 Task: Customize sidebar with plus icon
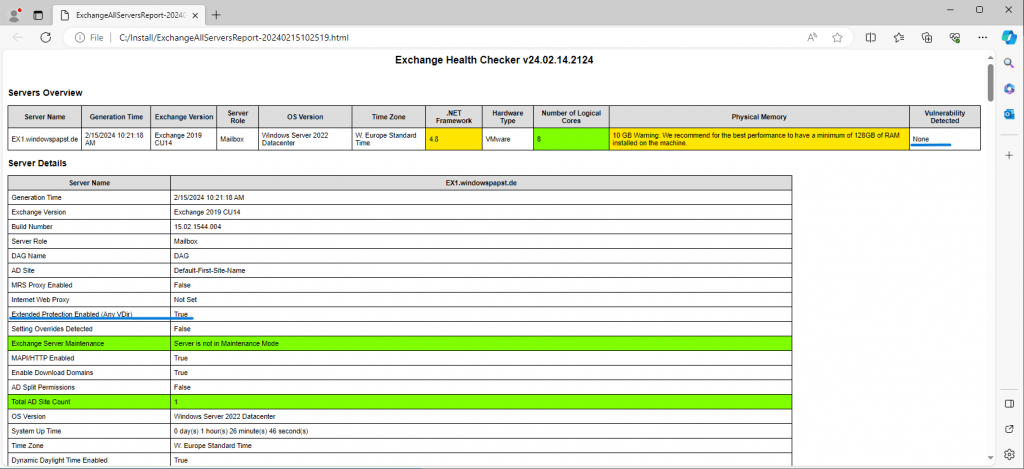tap(1009, 155)
